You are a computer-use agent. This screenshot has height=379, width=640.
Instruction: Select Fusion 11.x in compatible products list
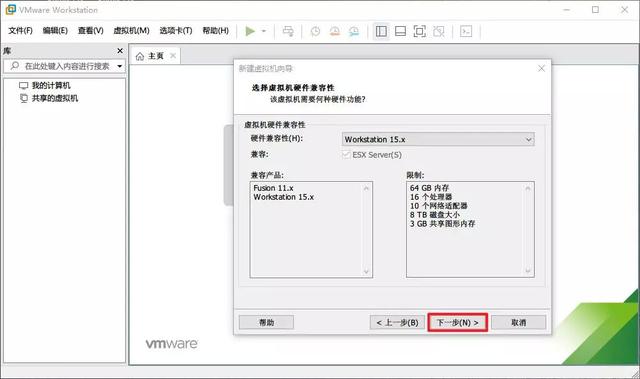tap(273, 188)
